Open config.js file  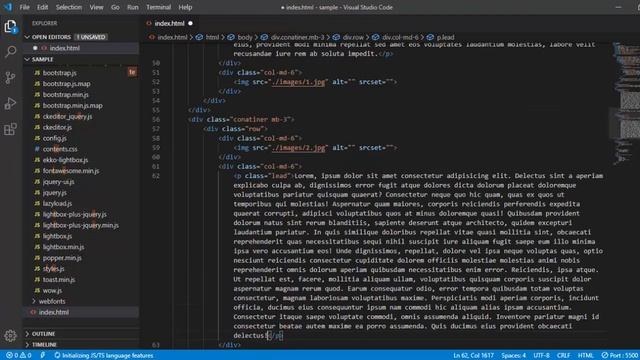54,138
